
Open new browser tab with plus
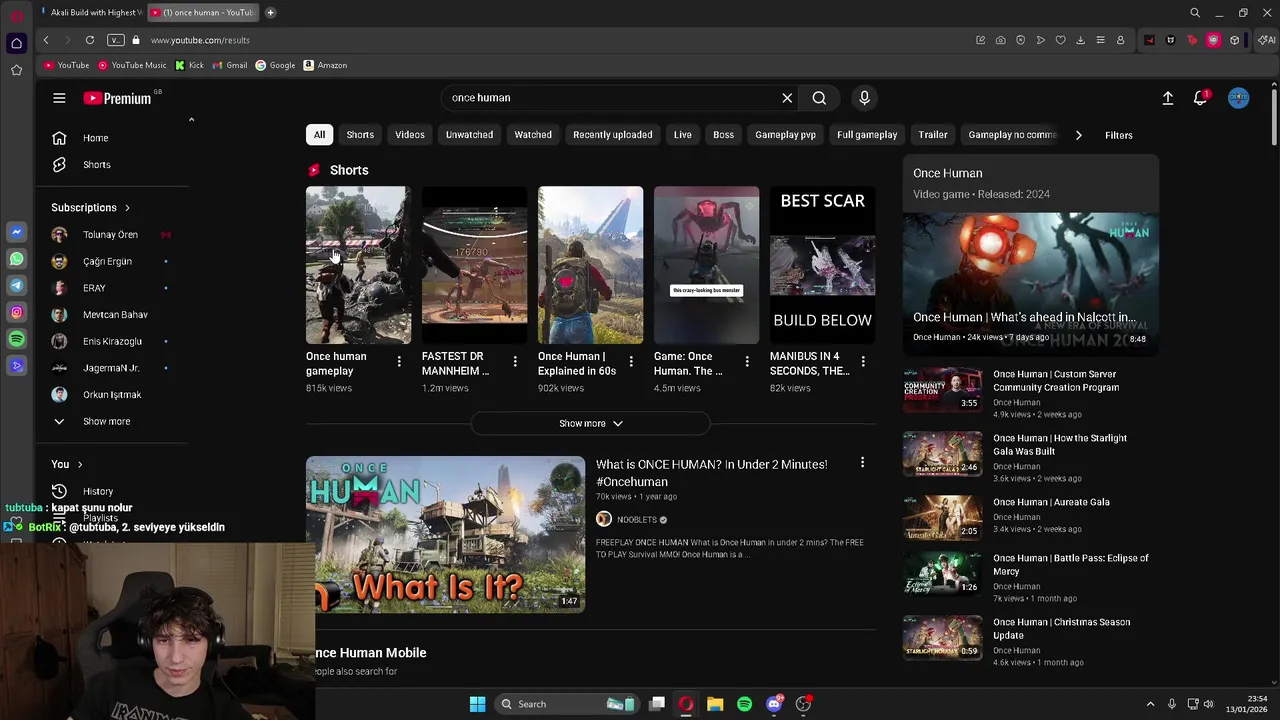click(270, 13)
